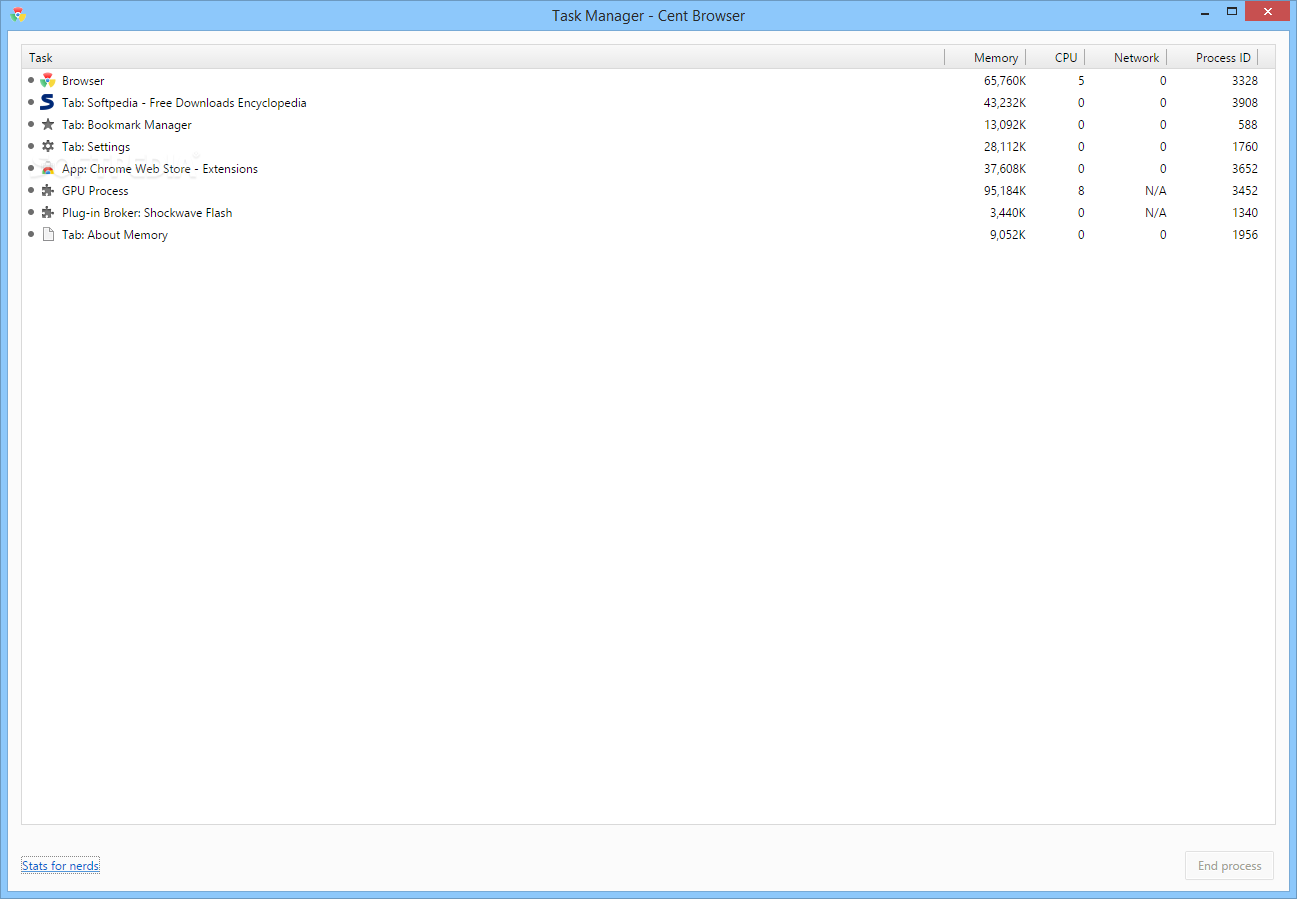
Task: Click the Cent Browser icon in the Browser row
Action: pos(47,81)
